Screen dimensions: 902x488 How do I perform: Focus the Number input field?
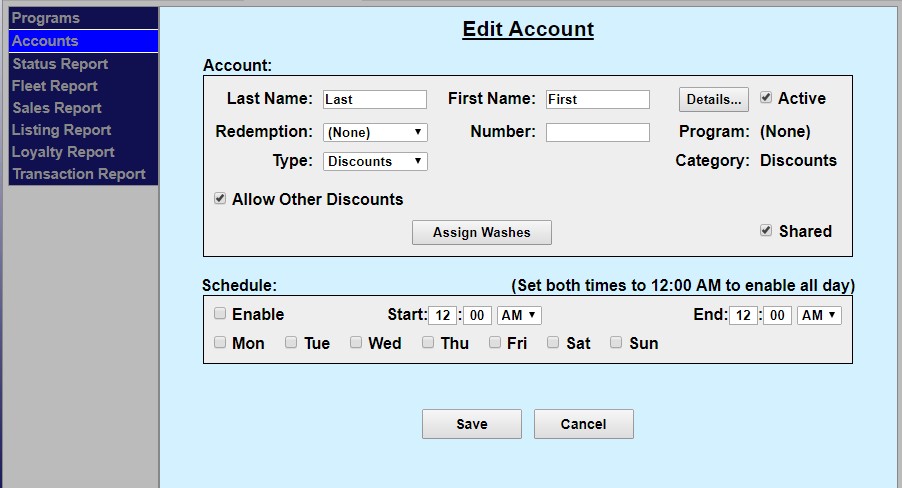597,132
